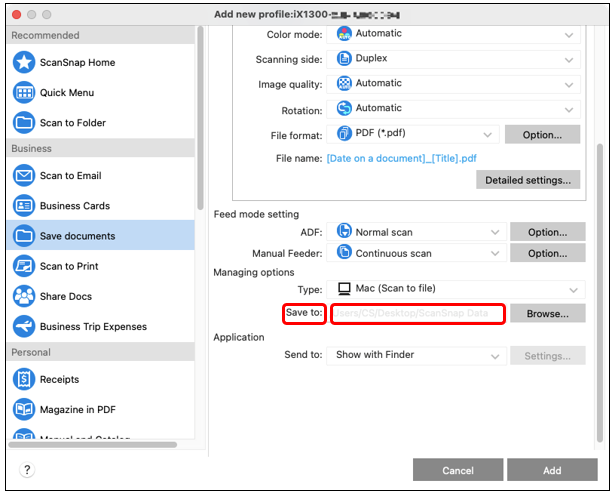Click the ScanSnap Home star icon
The image size is (614, 496).
[x=24, y=62]
